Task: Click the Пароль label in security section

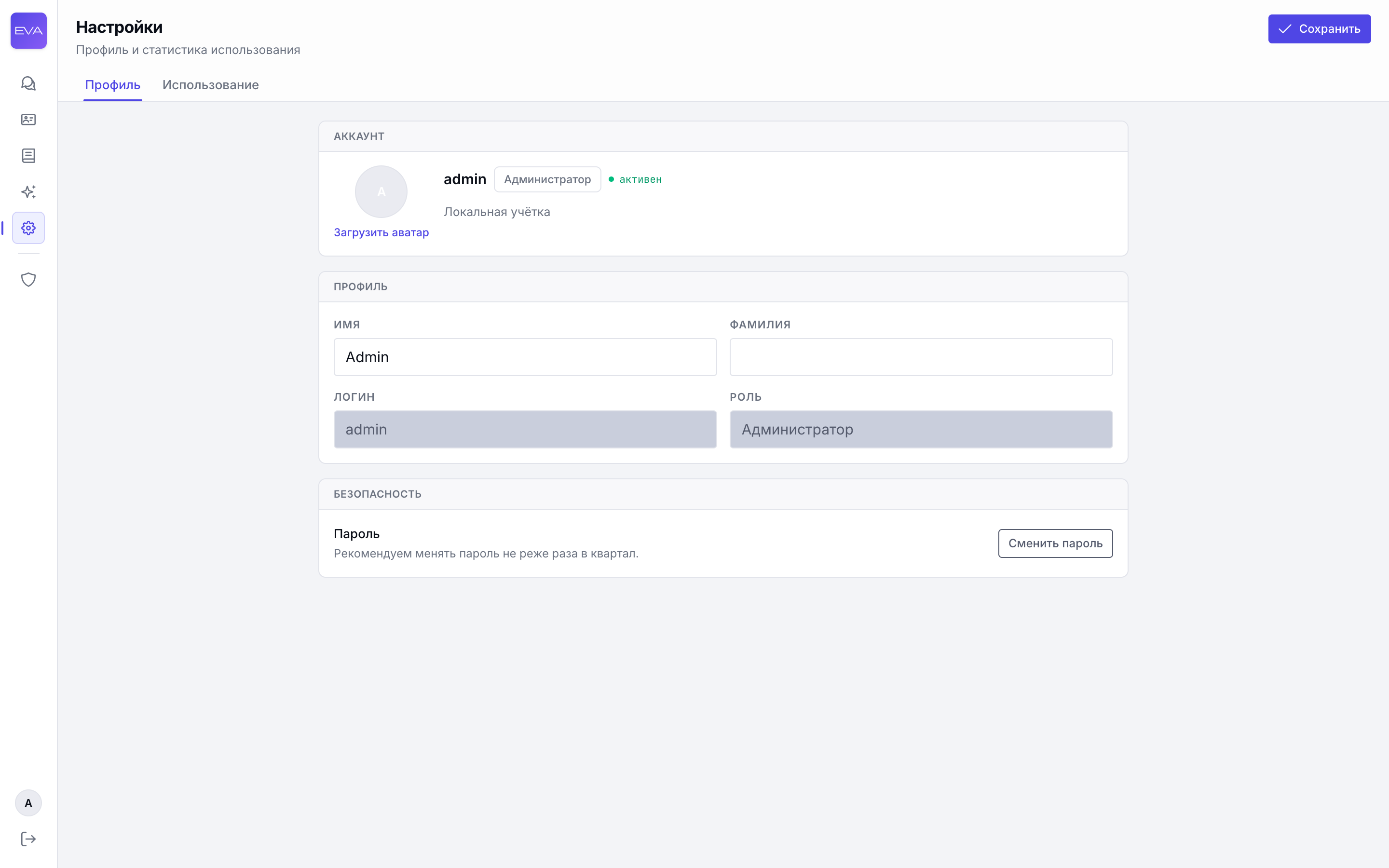Action: (x=356, y=534)
